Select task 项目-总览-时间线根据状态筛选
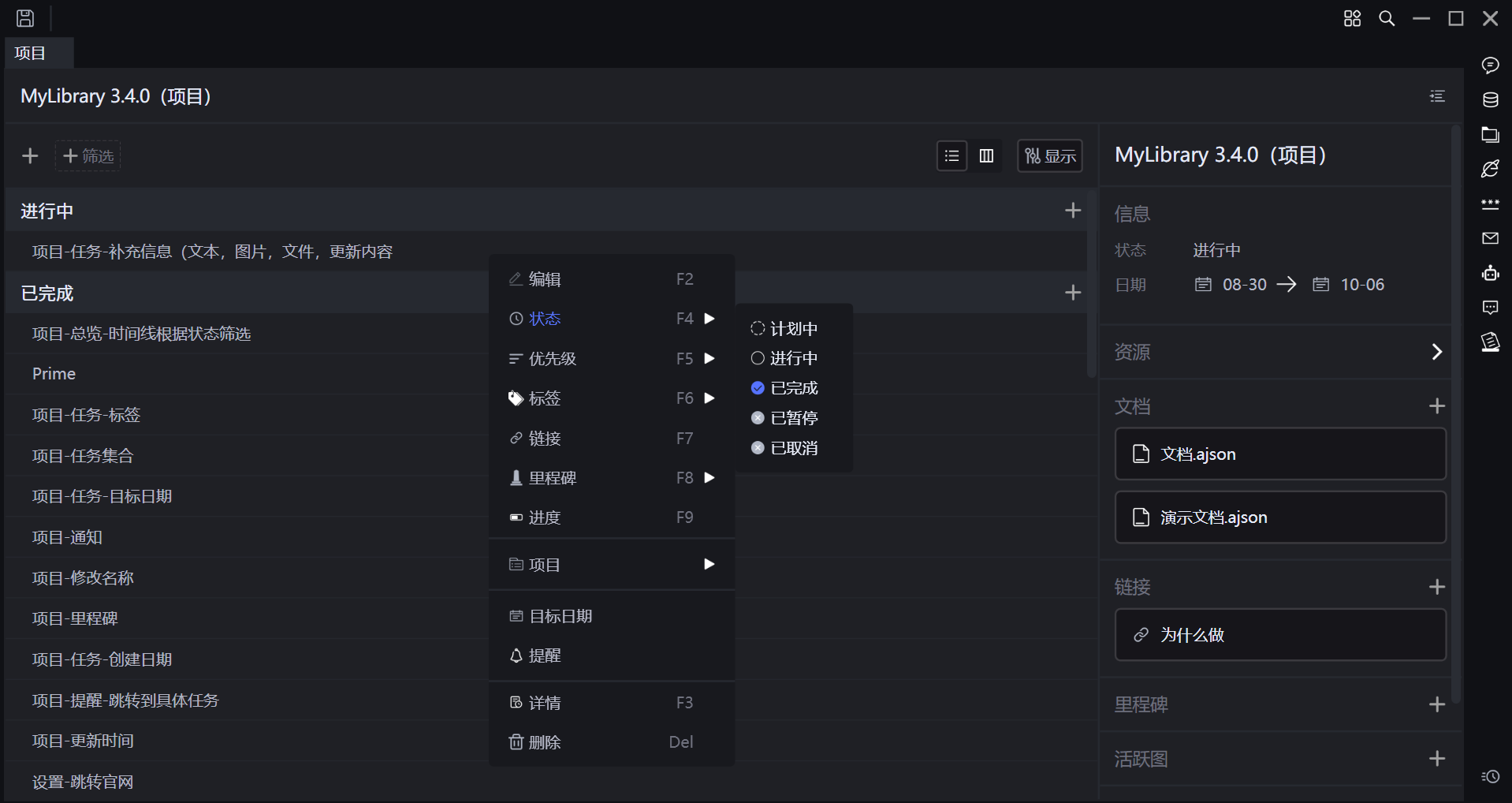1512x803 pixels. 141,334
